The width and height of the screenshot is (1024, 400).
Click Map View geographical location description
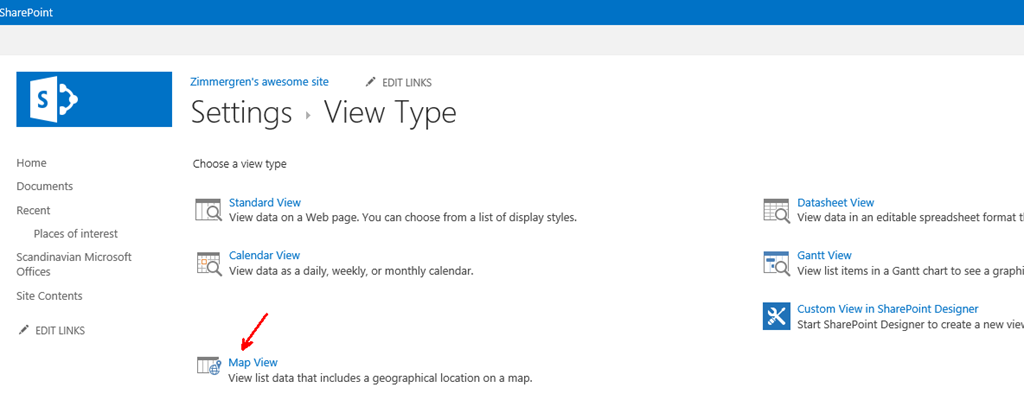coord(380,377)
